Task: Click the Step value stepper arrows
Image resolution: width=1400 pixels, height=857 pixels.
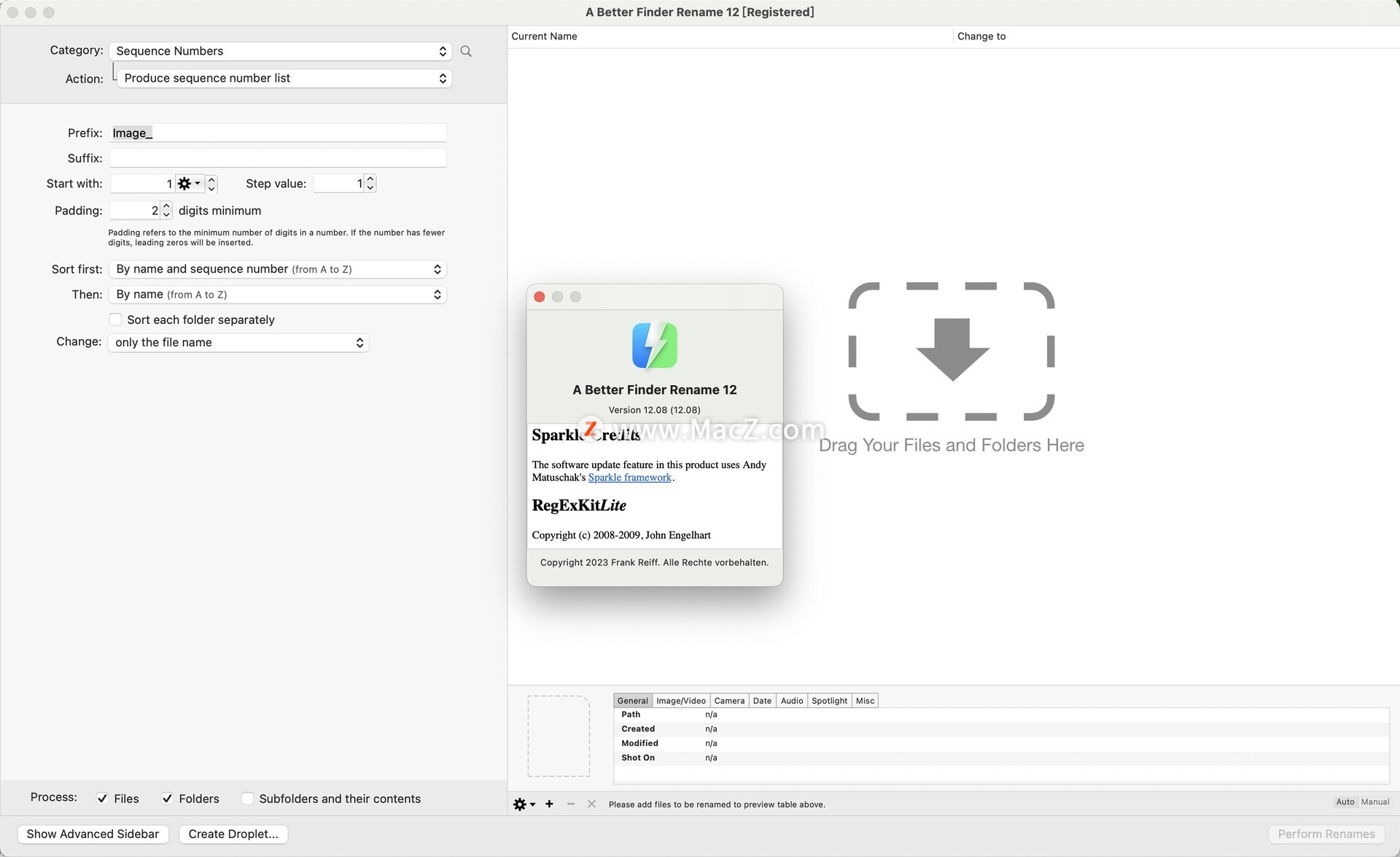Action: click(370, 183)
